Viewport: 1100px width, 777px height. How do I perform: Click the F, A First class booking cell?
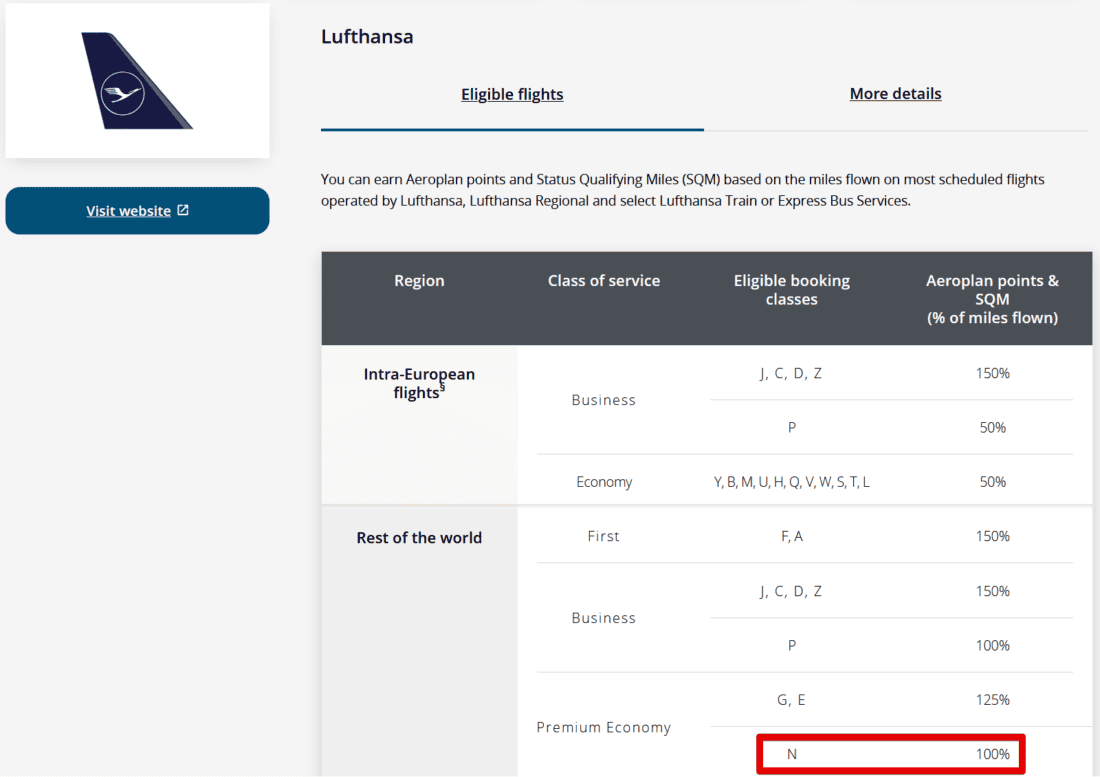pyautogui.click(x=791, y=536)
